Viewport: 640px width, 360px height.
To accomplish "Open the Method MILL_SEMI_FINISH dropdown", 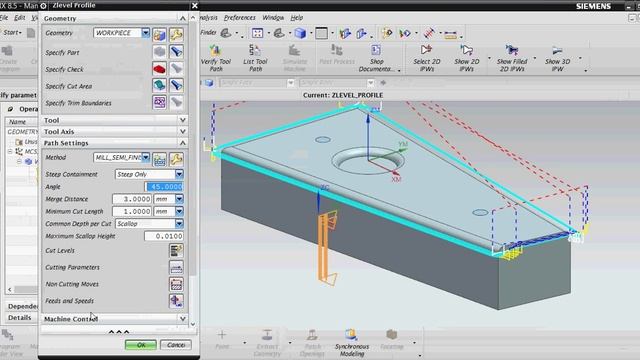I will coord(146,158).
